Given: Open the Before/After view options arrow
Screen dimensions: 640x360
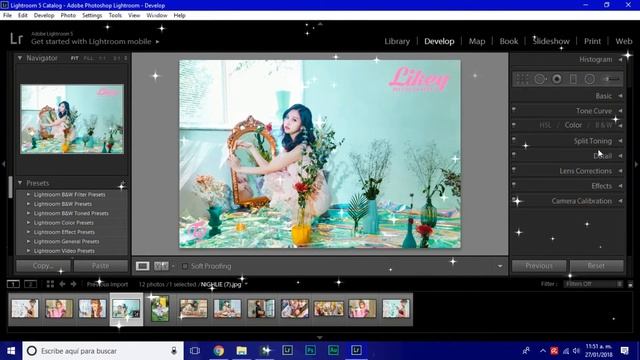Looking at the screenshot, I should [x=173, y=266].
